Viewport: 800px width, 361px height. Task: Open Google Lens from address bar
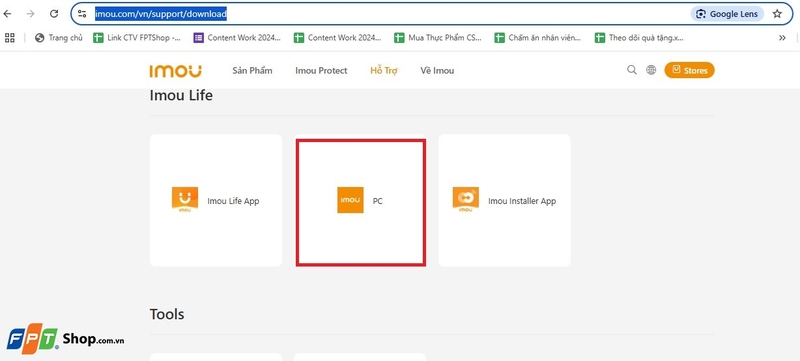tap(727, 14)
